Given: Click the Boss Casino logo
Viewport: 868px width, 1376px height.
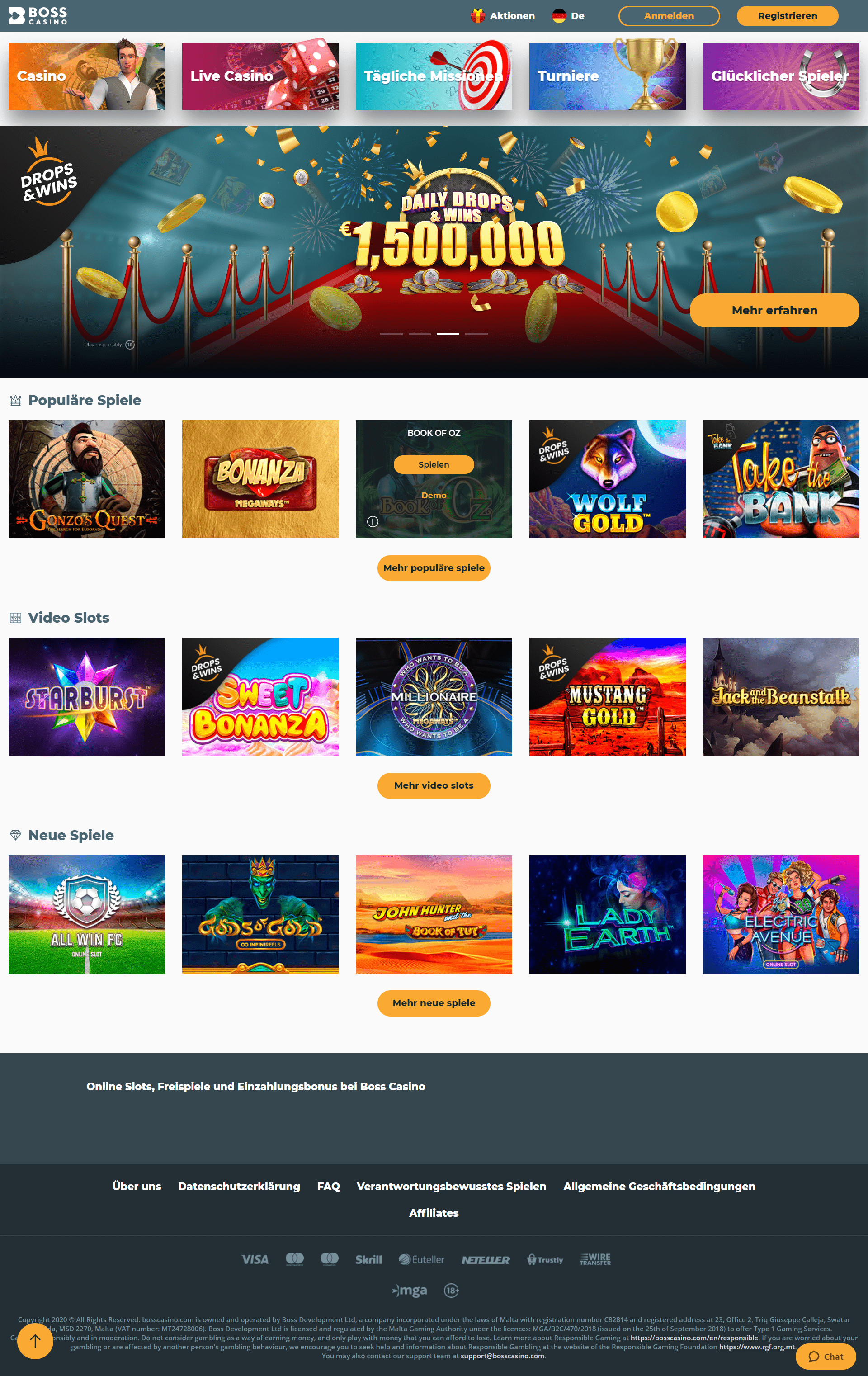Looking at the screenshot, I should 38,15.
